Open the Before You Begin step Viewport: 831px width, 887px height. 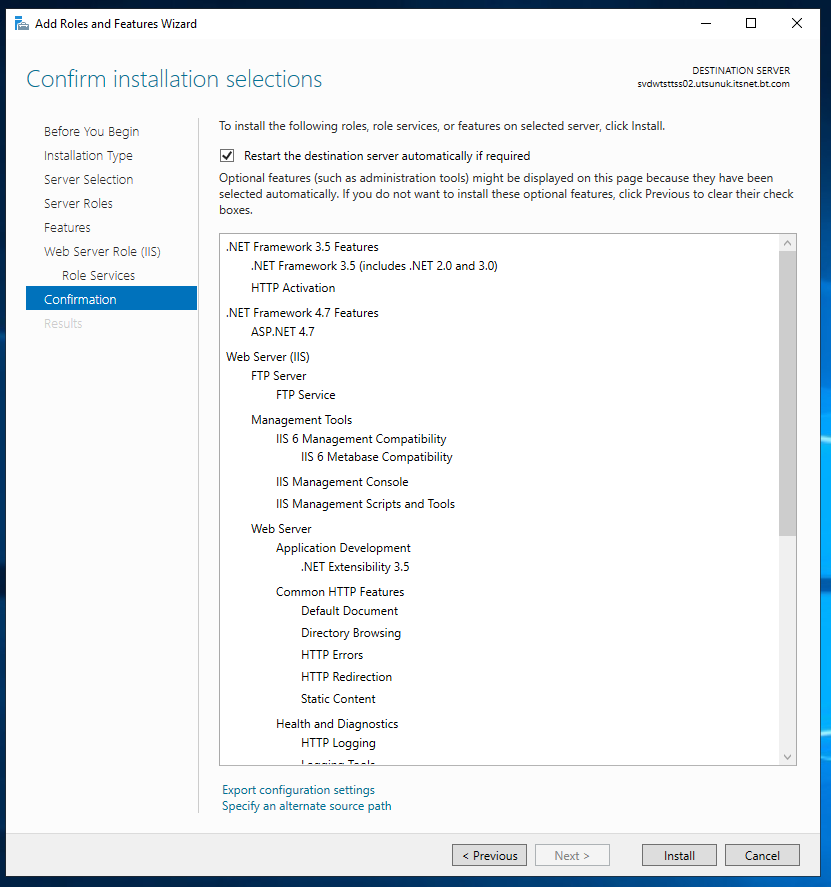tap(92, 131)
